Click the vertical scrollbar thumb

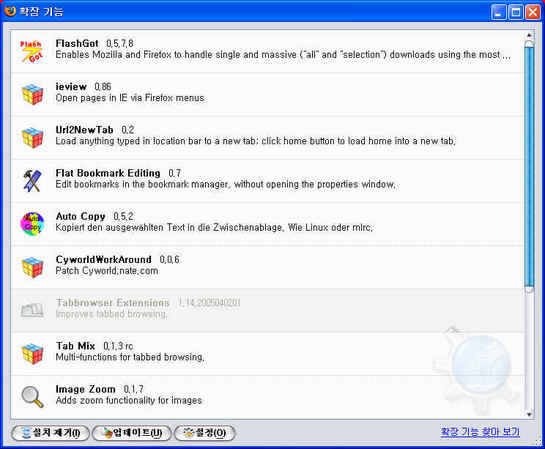pos(529,167)
